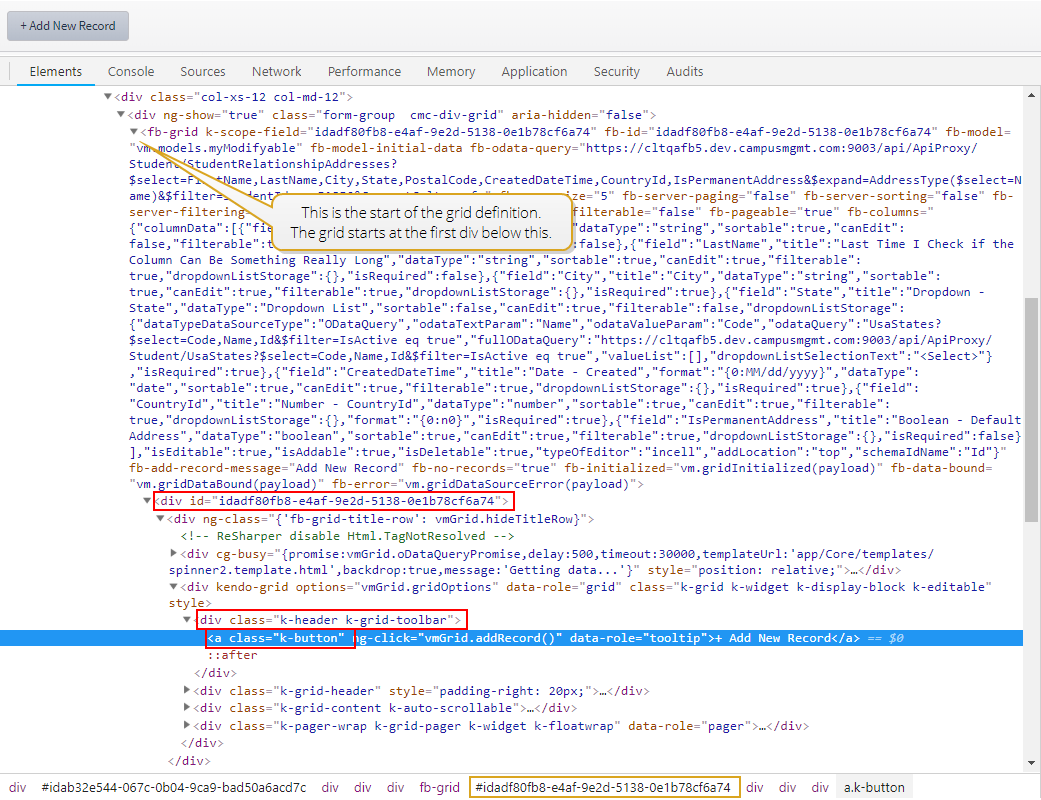This screenshot has height=800, width=1041.
Task: Click the aria-hidden="false" attribute text
Action: click(580, 115)
